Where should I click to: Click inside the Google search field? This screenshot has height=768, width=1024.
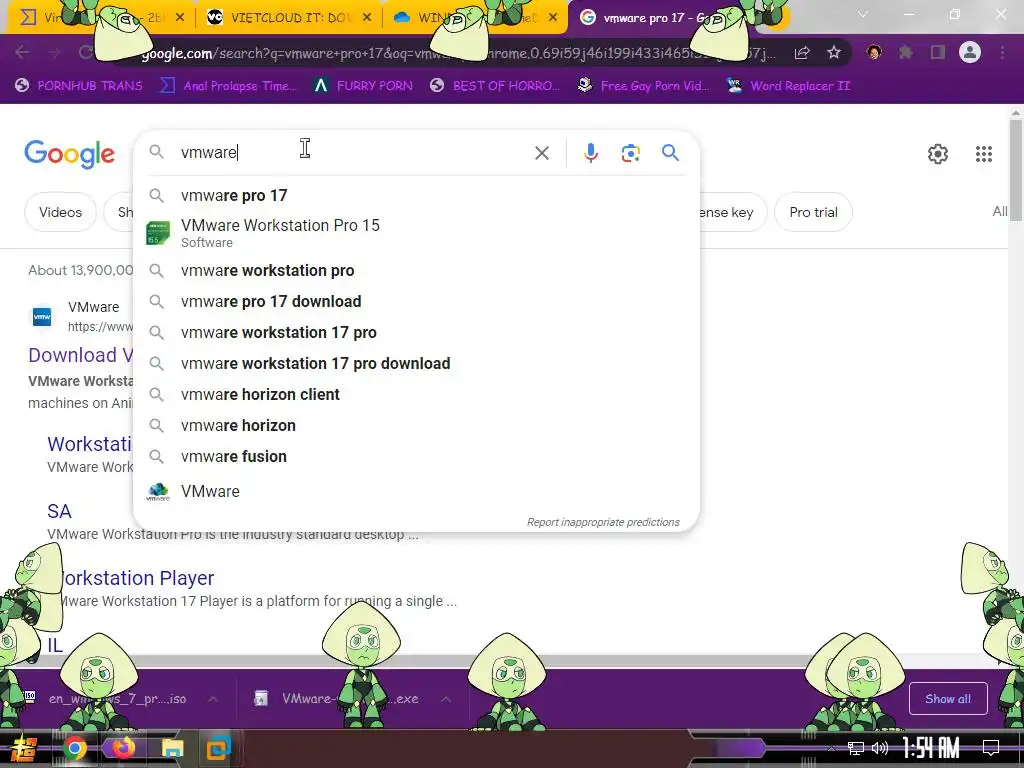pyautogui.click(x=353, y=153)
